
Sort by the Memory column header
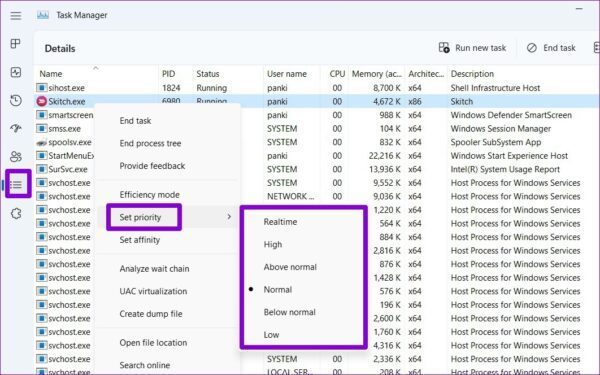click(377, 74)
